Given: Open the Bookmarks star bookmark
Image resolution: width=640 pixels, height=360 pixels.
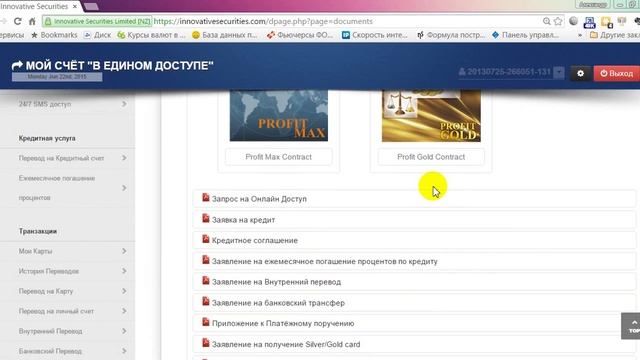Looking at the screenshot, I should pos(54,35).
